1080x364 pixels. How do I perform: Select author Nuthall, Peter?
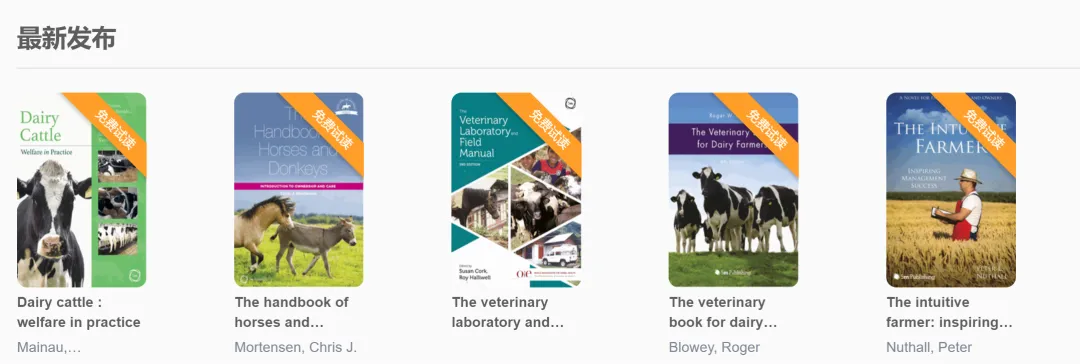(929, 347)
